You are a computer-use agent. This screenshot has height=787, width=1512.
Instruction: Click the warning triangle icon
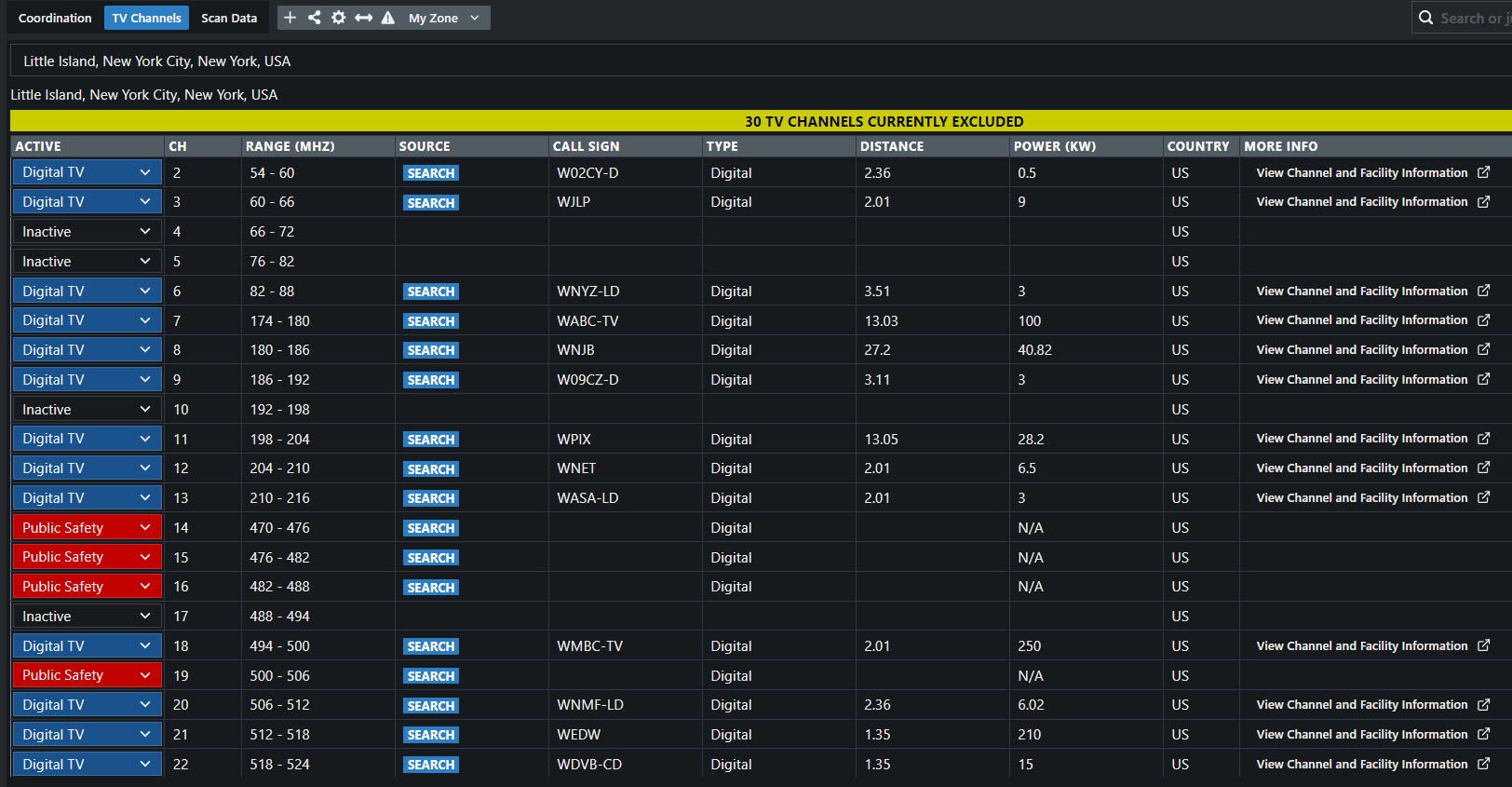(x=388, y=18)
